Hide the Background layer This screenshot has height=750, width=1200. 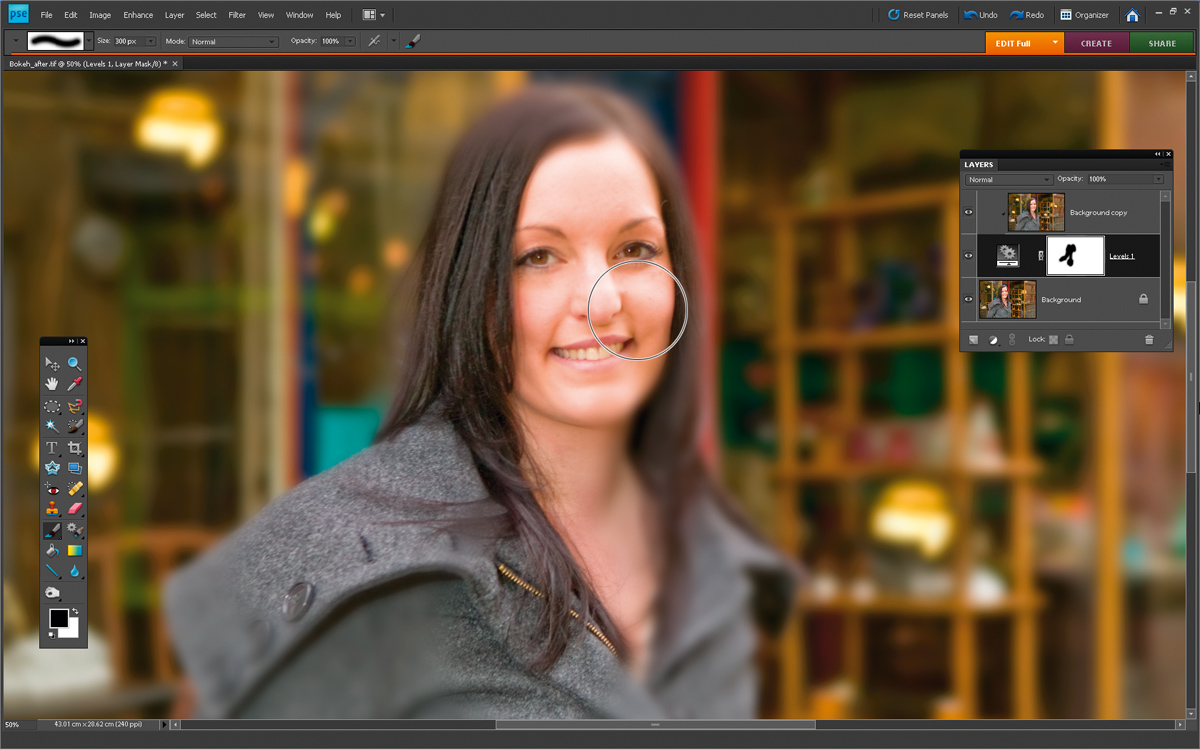[968, 299]
